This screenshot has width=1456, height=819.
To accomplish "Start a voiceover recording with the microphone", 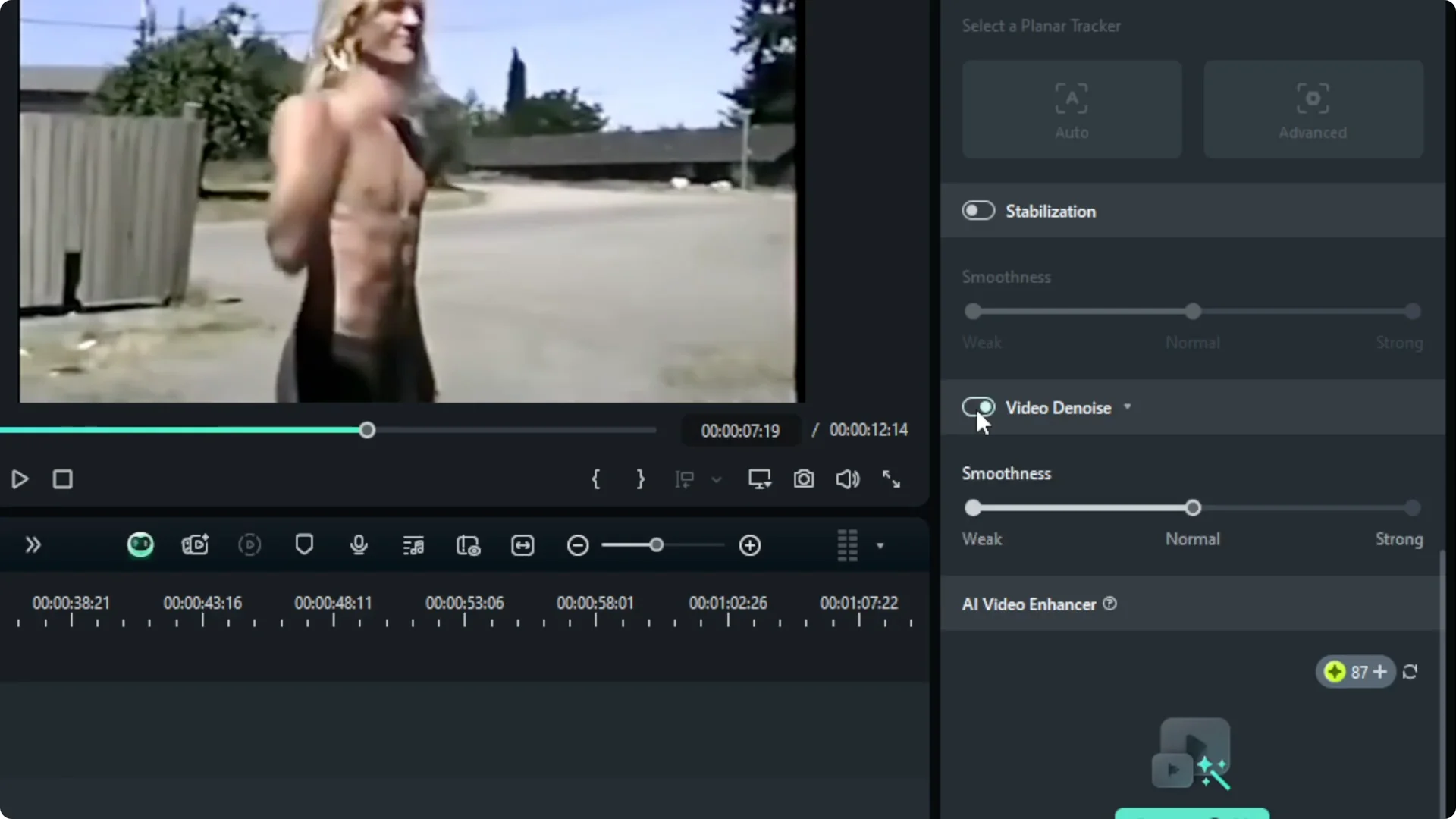I will (x=359, y=544).
